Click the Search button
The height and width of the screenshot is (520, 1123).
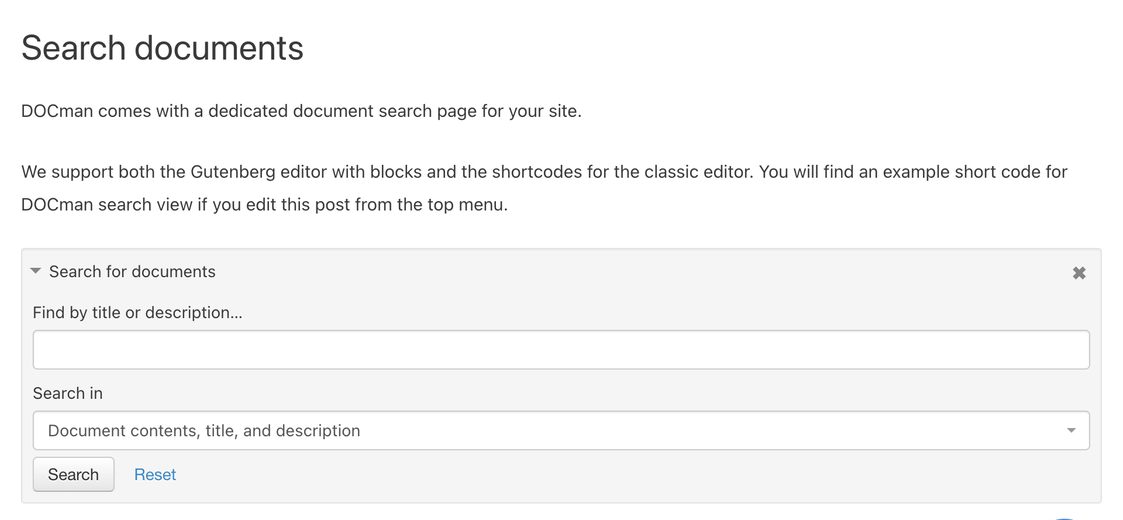click(73, 474)
